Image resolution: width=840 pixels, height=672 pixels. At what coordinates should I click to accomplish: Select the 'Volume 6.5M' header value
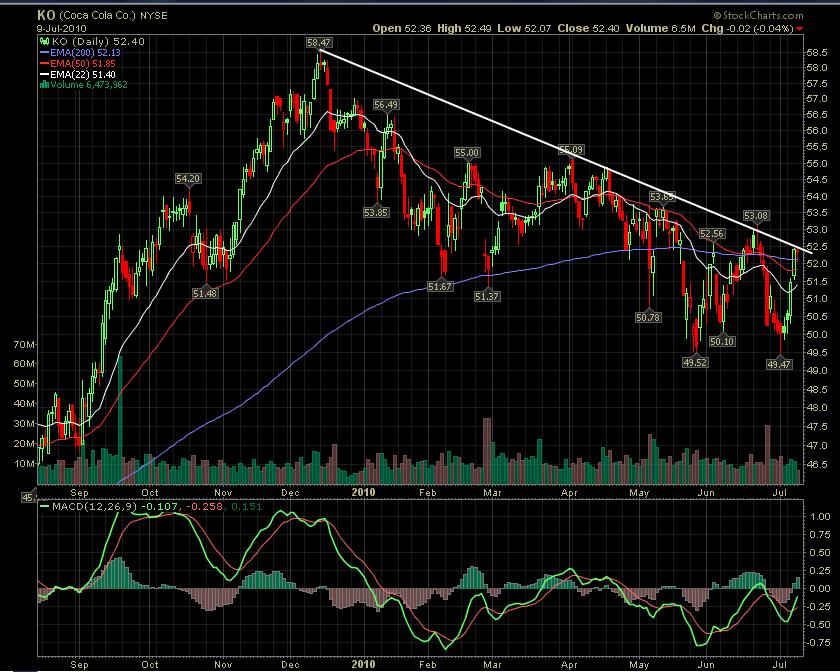(x=661, y=28)
